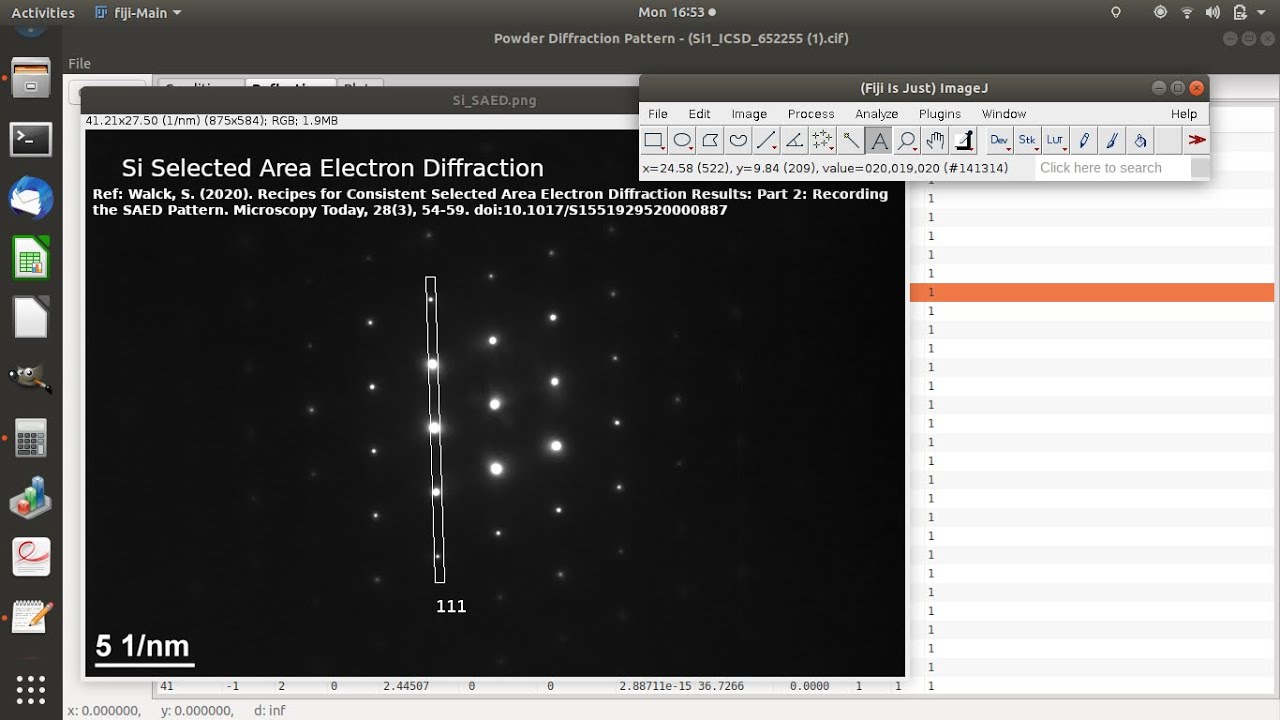
Task: Select the Hand scrolling tool
Action: (x=934, y=141)
